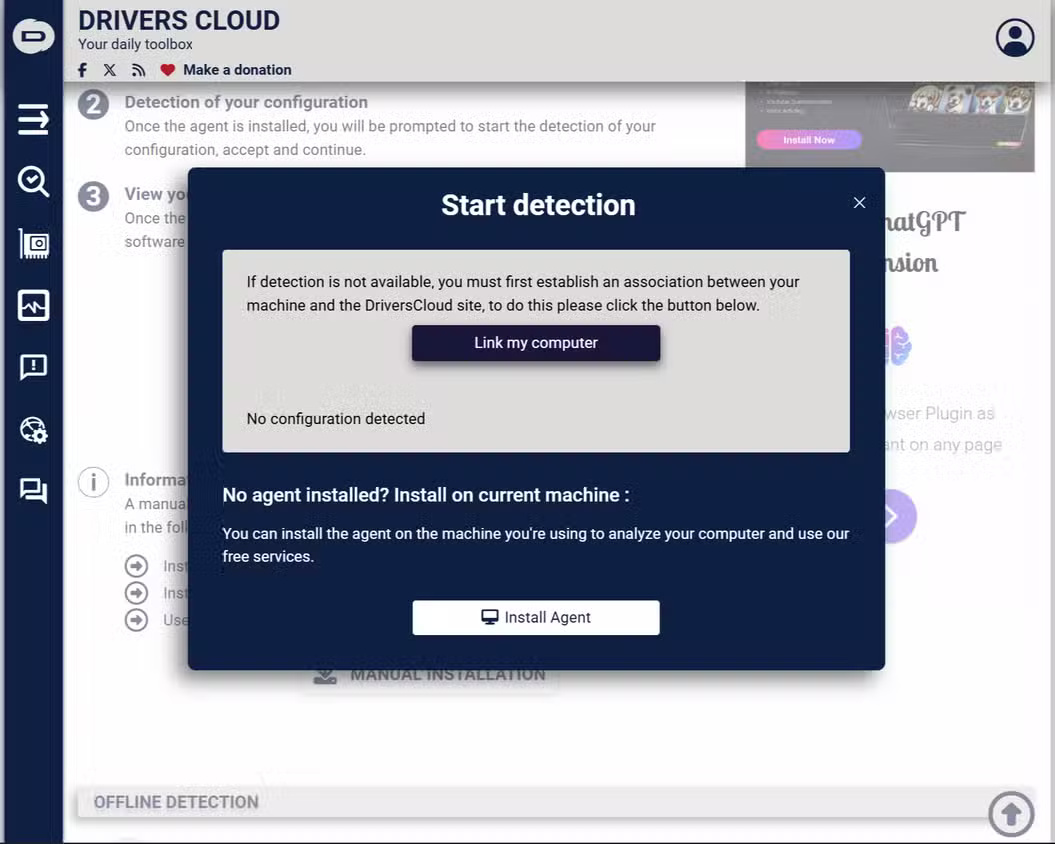Image resolution: width=1055 pixels, height=844 pixels.
Task: Open the web services globe-gear sidebar icon
Action: point(33,429)
